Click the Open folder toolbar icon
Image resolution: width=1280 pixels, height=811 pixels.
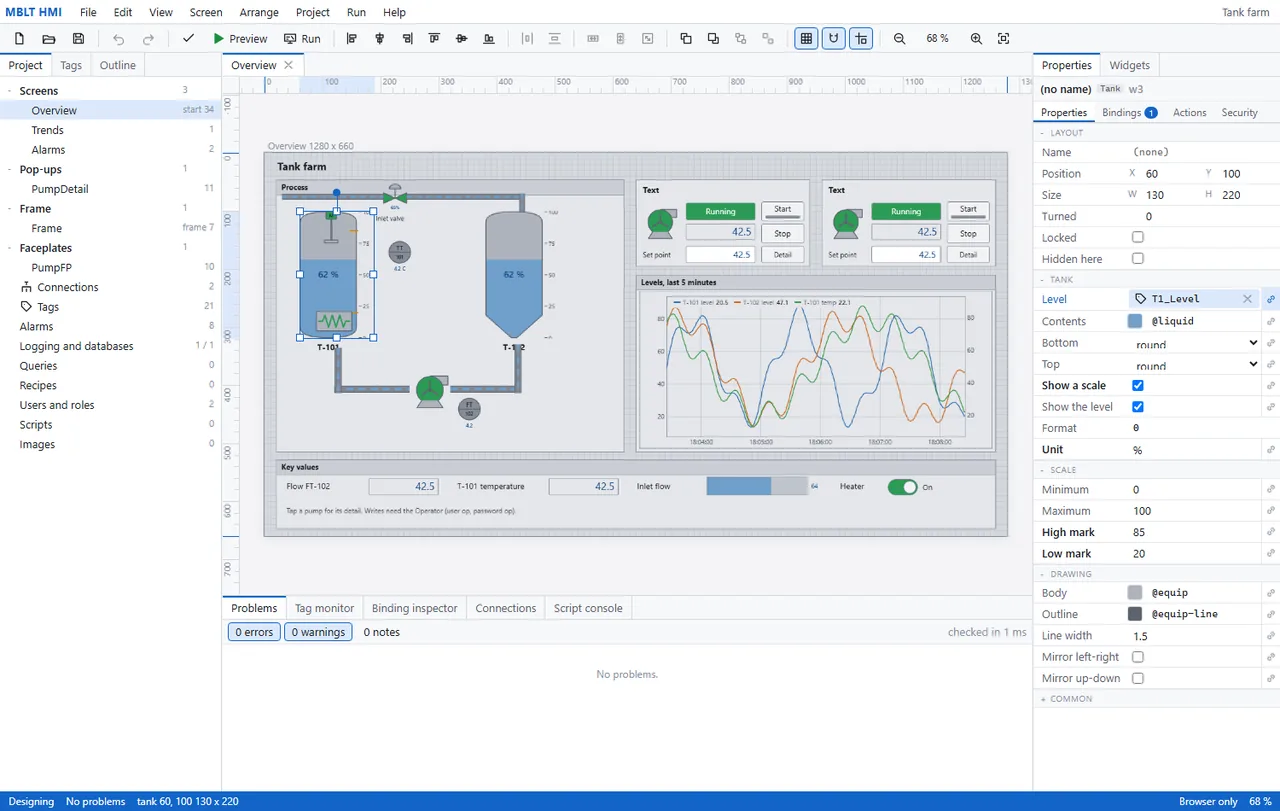tap(48, 39)
